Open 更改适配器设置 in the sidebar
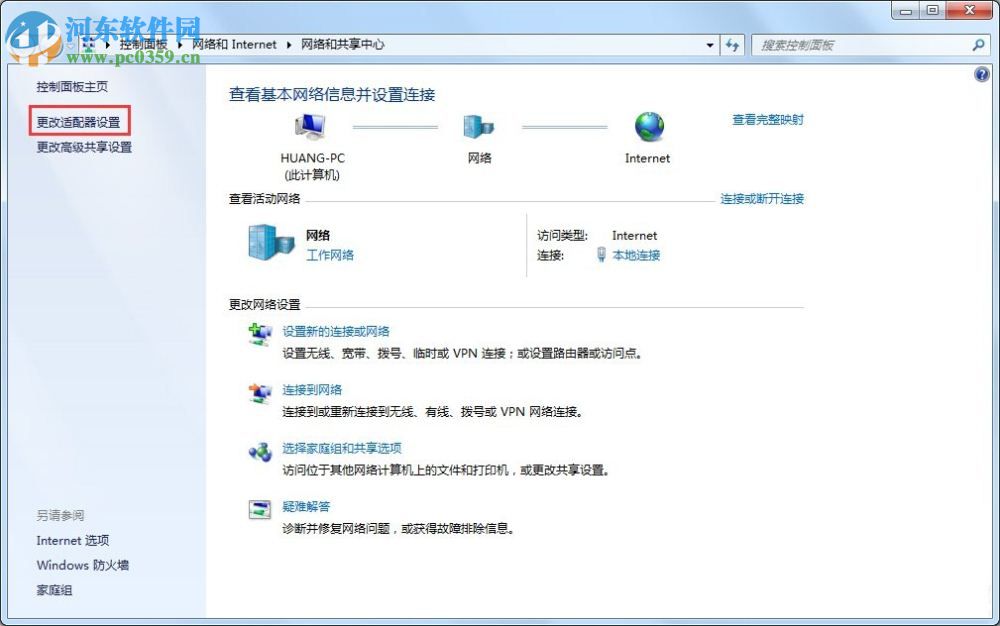This screenshot has height=626, width=1000. point(80,119)
